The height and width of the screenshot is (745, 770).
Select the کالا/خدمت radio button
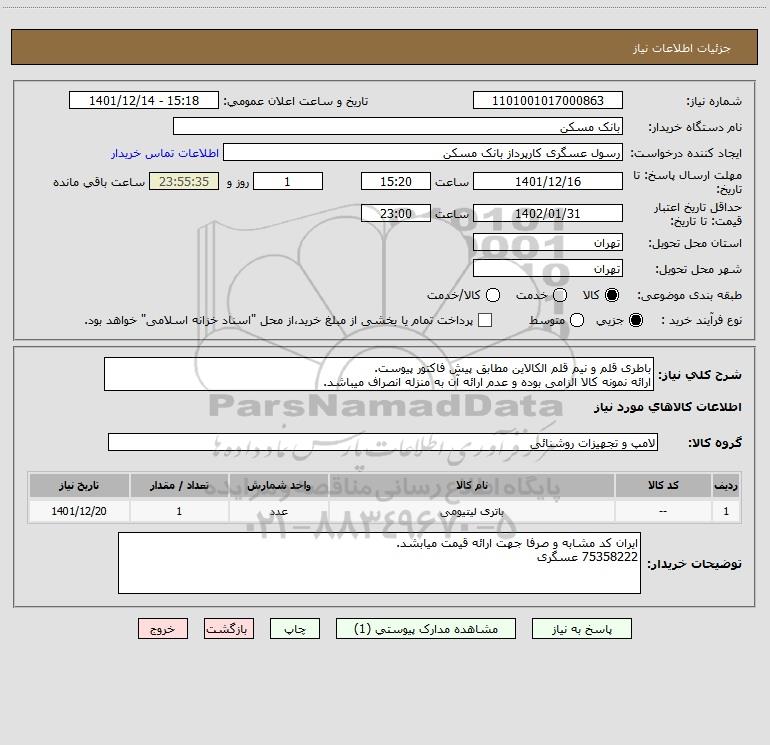tap(493, 295)
